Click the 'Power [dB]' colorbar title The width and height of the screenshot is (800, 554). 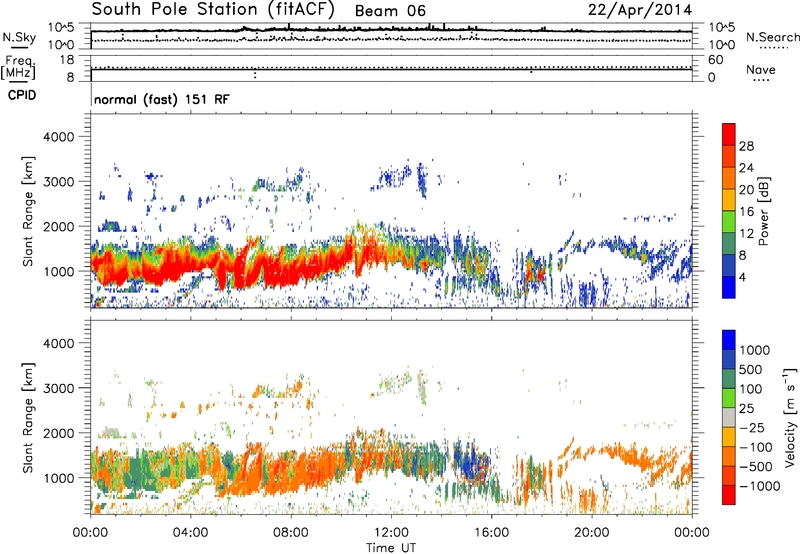tap(763, 211)
